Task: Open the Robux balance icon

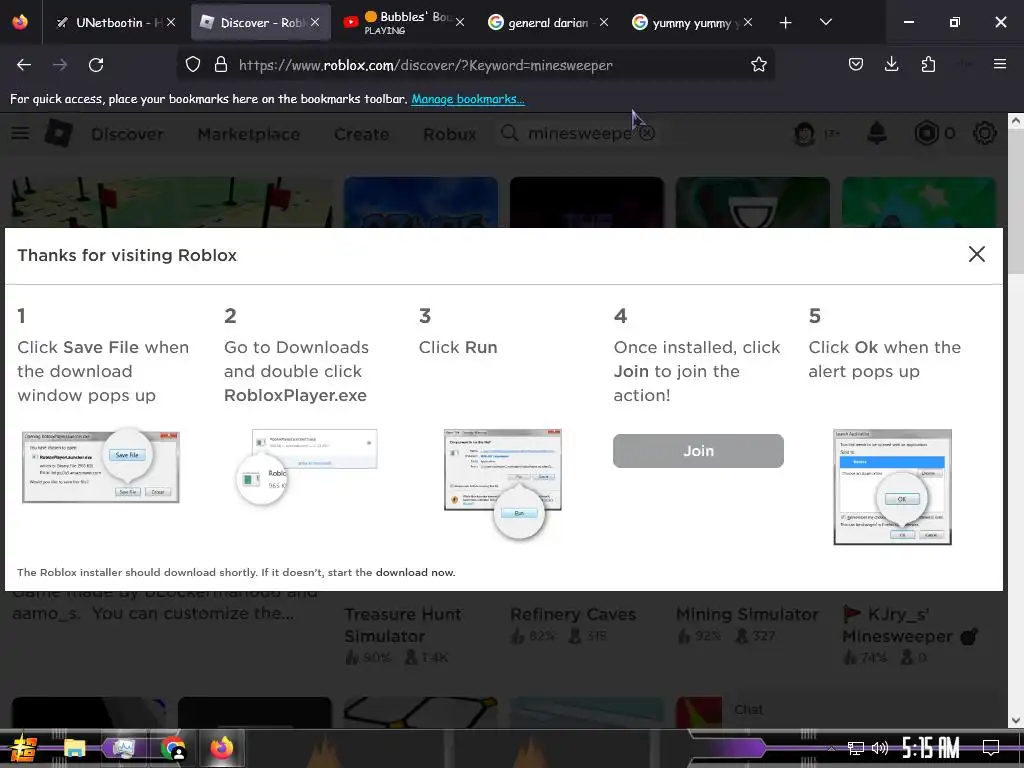Action: (x=926, y=133)
